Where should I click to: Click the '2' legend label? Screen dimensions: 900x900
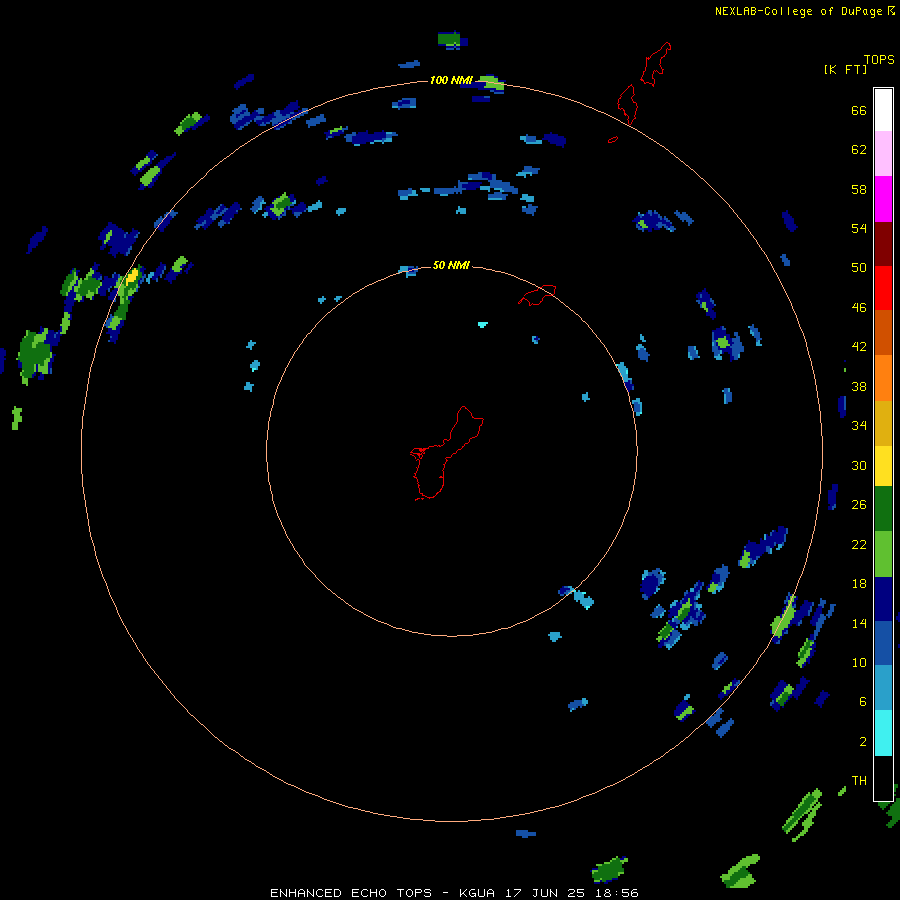[x=862, y=742]
